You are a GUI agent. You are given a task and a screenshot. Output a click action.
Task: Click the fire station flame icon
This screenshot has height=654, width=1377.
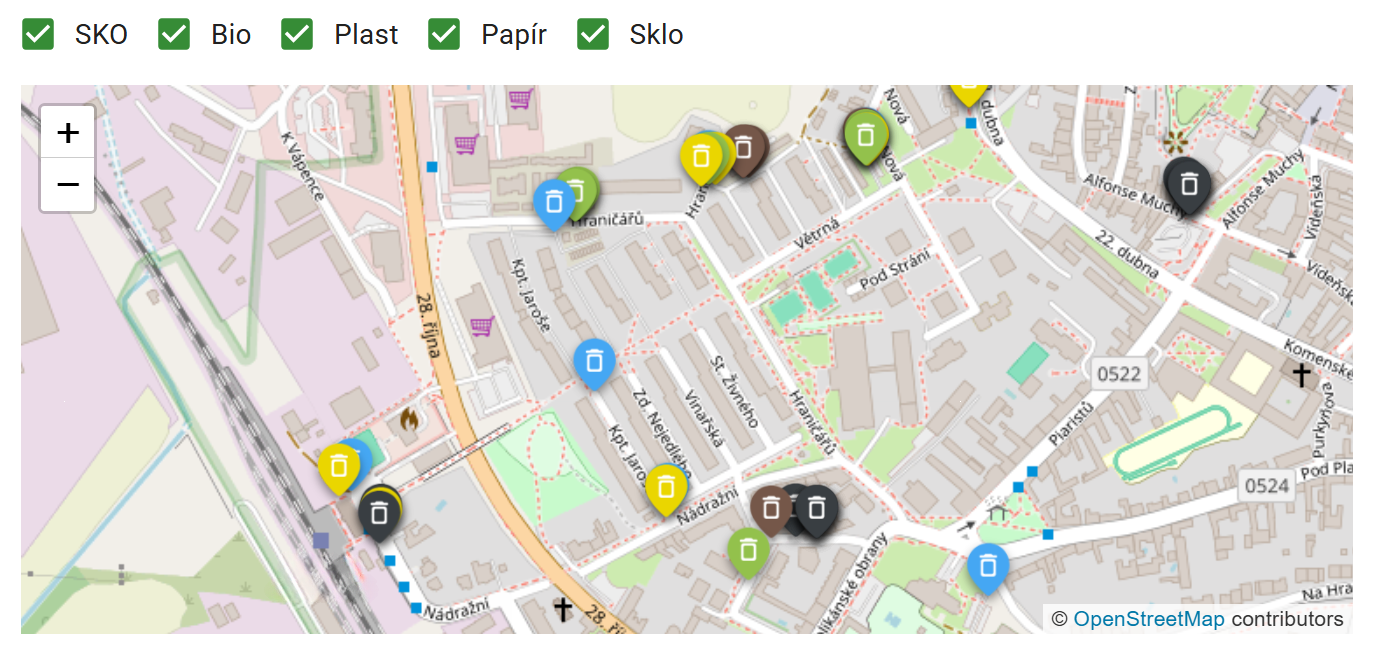(408, 420)
